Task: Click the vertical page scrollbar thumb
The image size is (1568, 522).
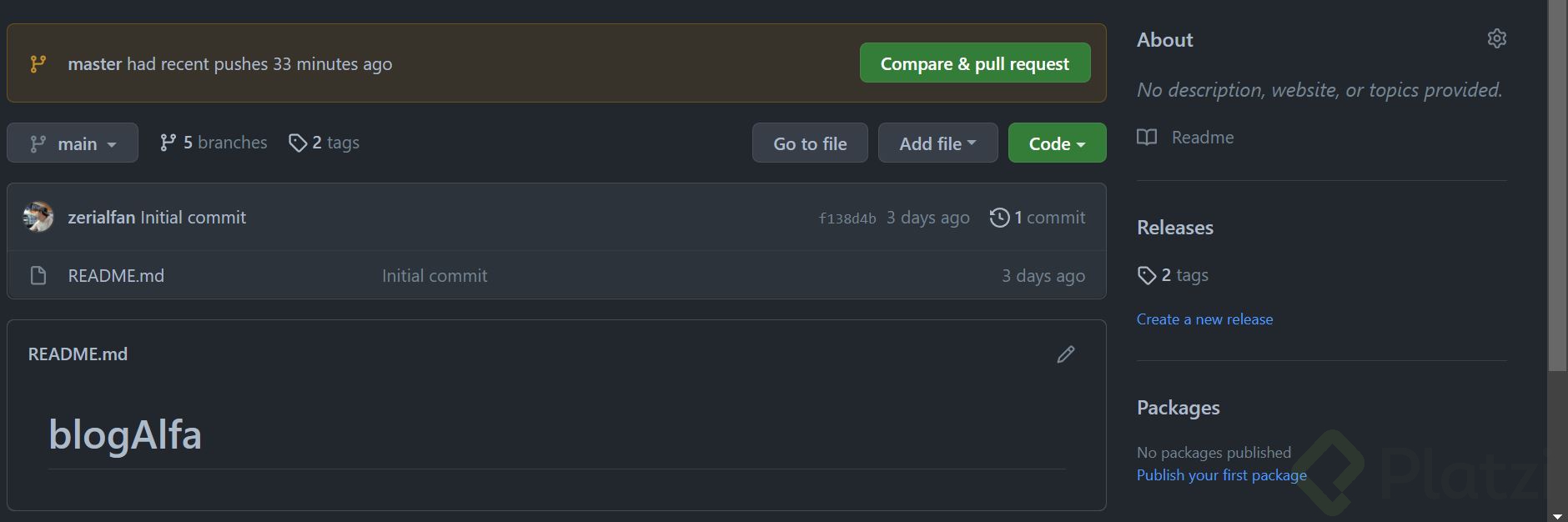Action: [1557, 183]
